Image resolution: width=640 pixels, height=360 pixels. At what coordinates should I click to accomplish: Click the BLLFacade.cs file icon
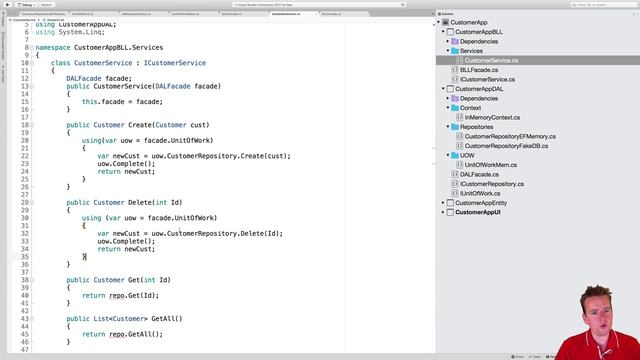pyautogui.click(x=455, y=70)
